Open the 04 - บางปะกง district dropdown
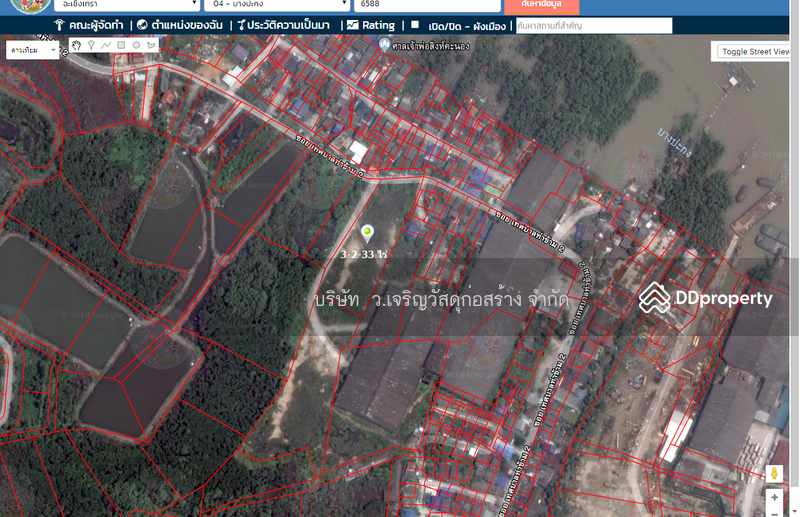This screenshot has height=517, width=800. [x=275, y=5]
